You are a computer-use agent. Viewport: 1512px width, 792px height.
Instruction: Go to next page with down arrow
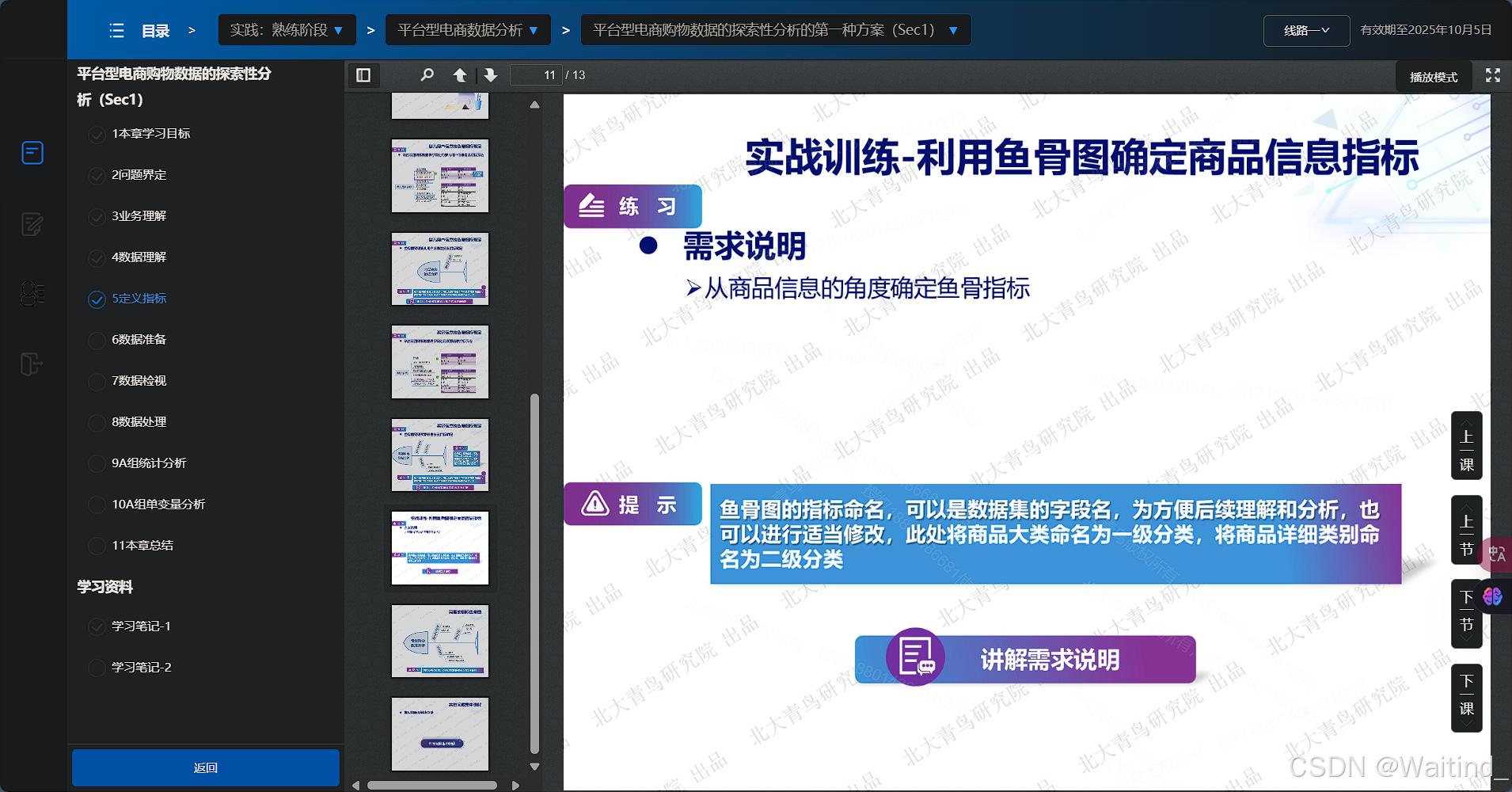491,75
